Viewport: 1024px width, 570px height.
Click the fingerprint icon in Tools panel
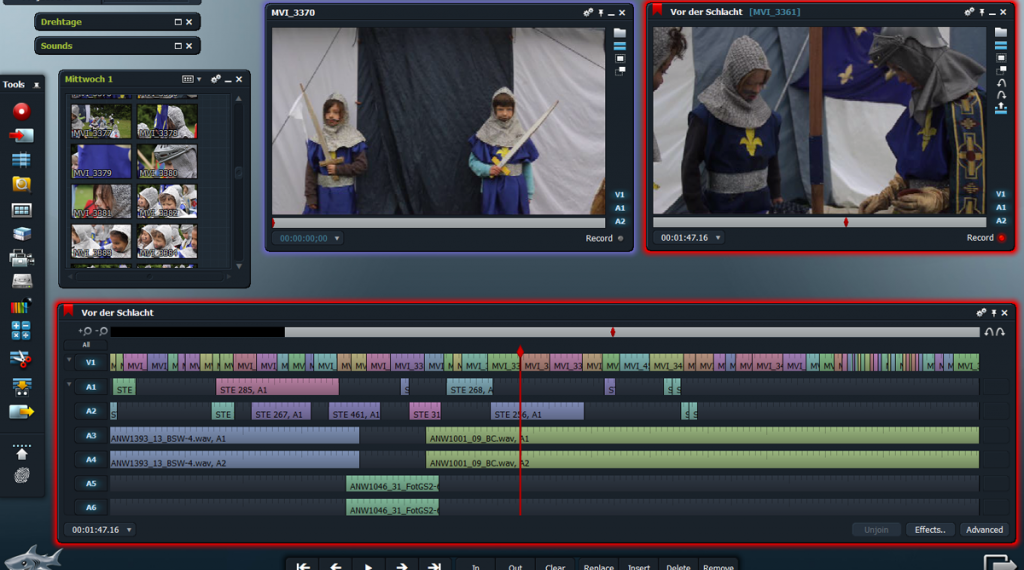[21, 476]
